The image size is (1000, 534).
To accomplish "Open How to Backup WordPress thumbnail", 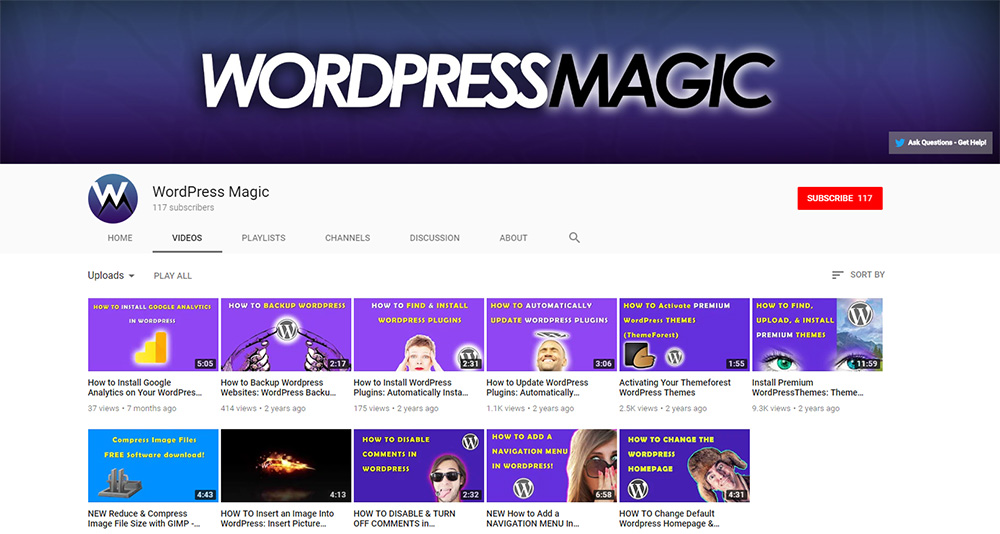I will pyautogui.click(x=286, y=334).
